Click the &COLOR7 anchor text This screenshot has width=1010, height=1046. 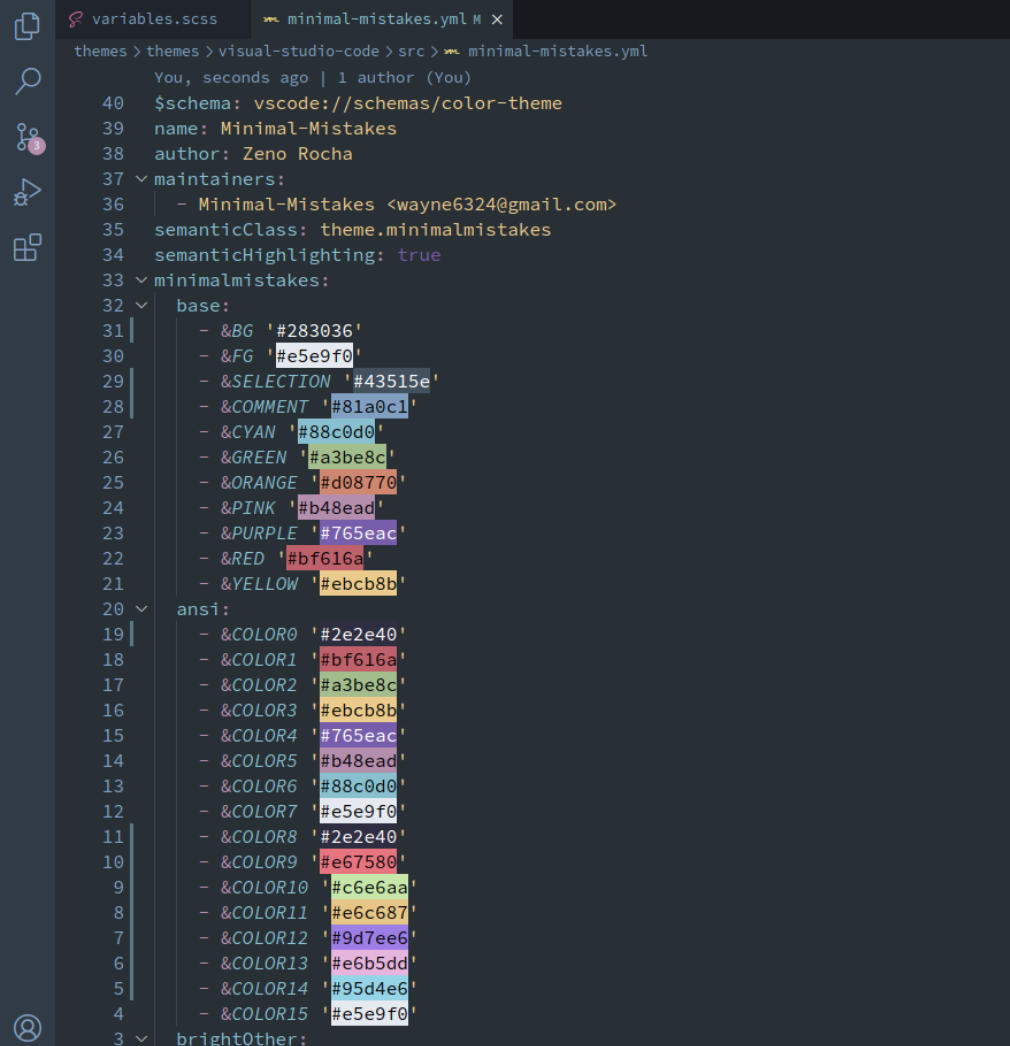[x=259, y=812]
